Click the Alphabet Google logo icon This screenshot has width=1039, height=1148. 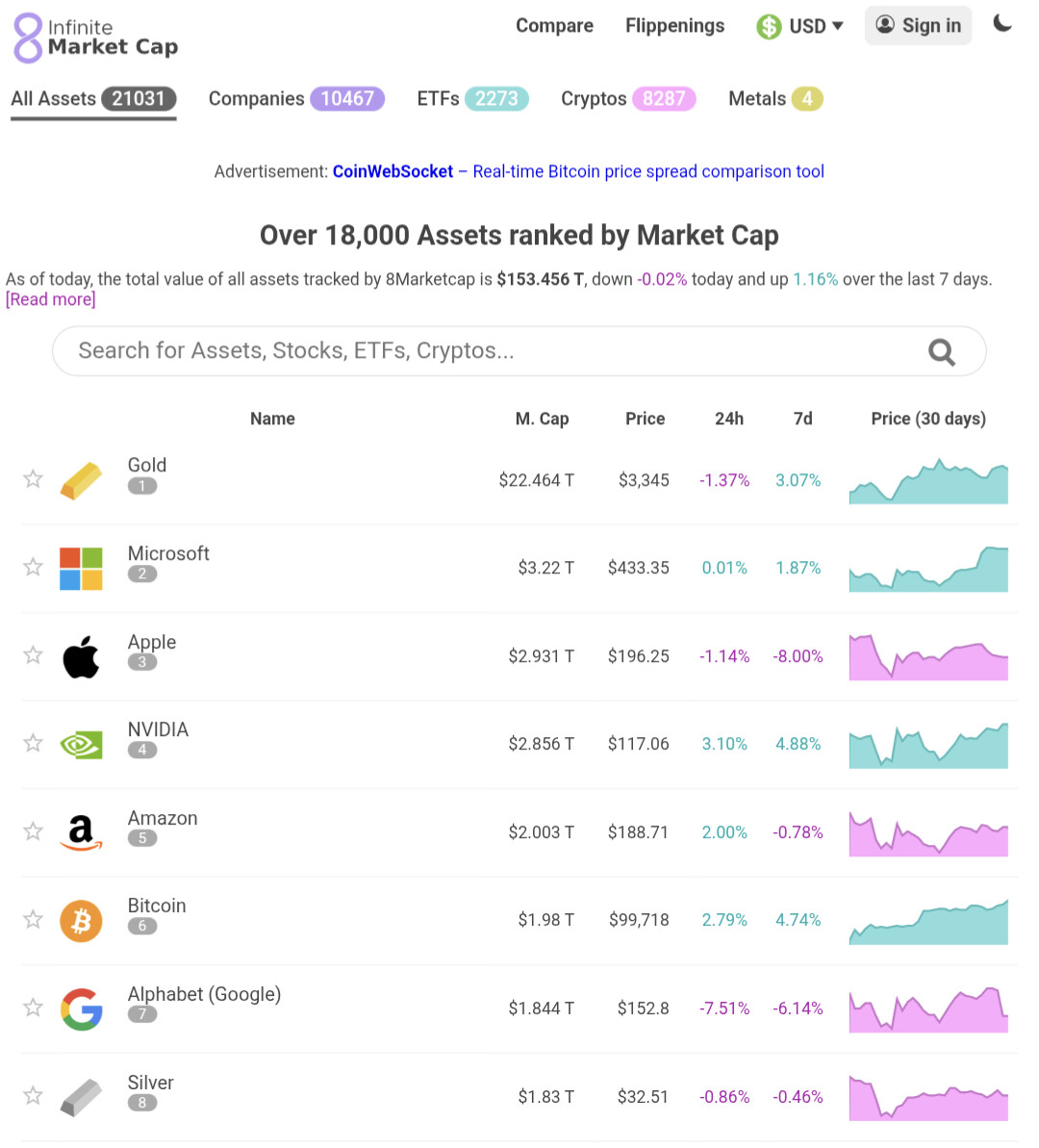(x=81, y=1009)
